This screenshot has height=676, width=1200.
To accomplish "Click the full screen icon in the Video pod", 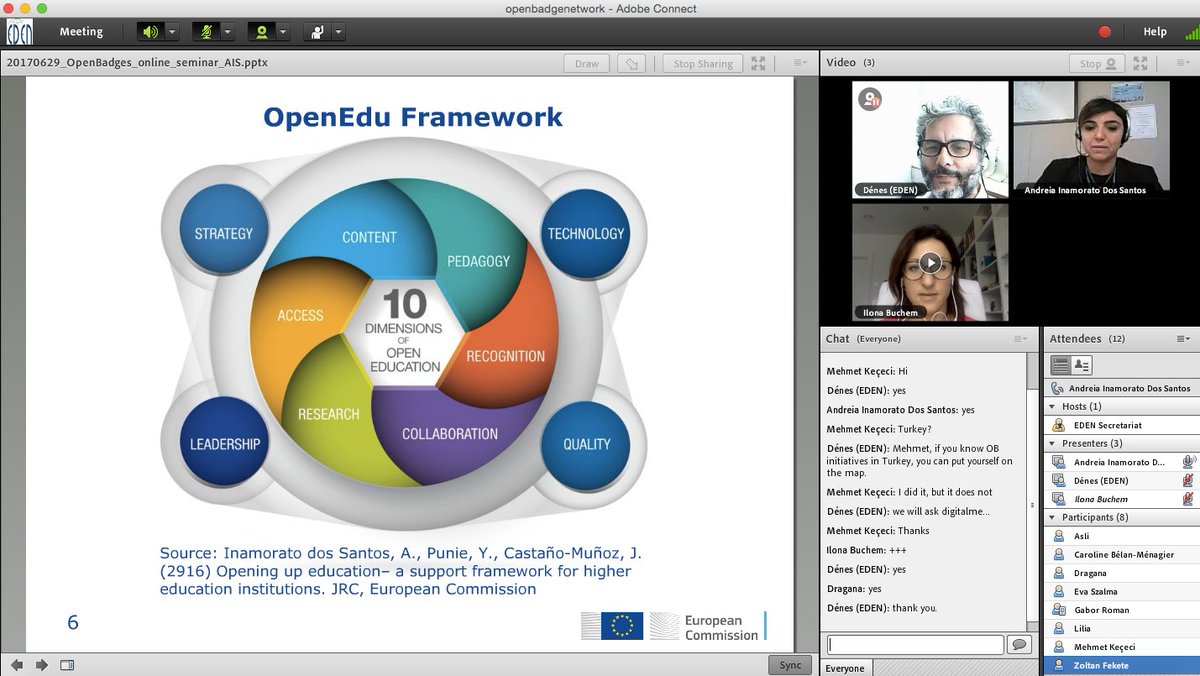I will tap(1141, 62).
